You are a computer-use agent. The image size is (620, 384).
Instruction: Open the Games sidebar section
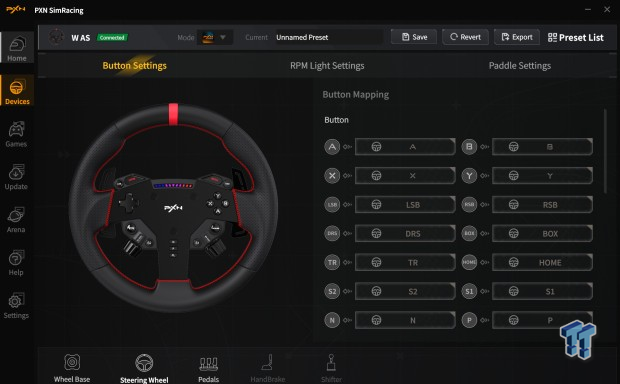point(16,134)
